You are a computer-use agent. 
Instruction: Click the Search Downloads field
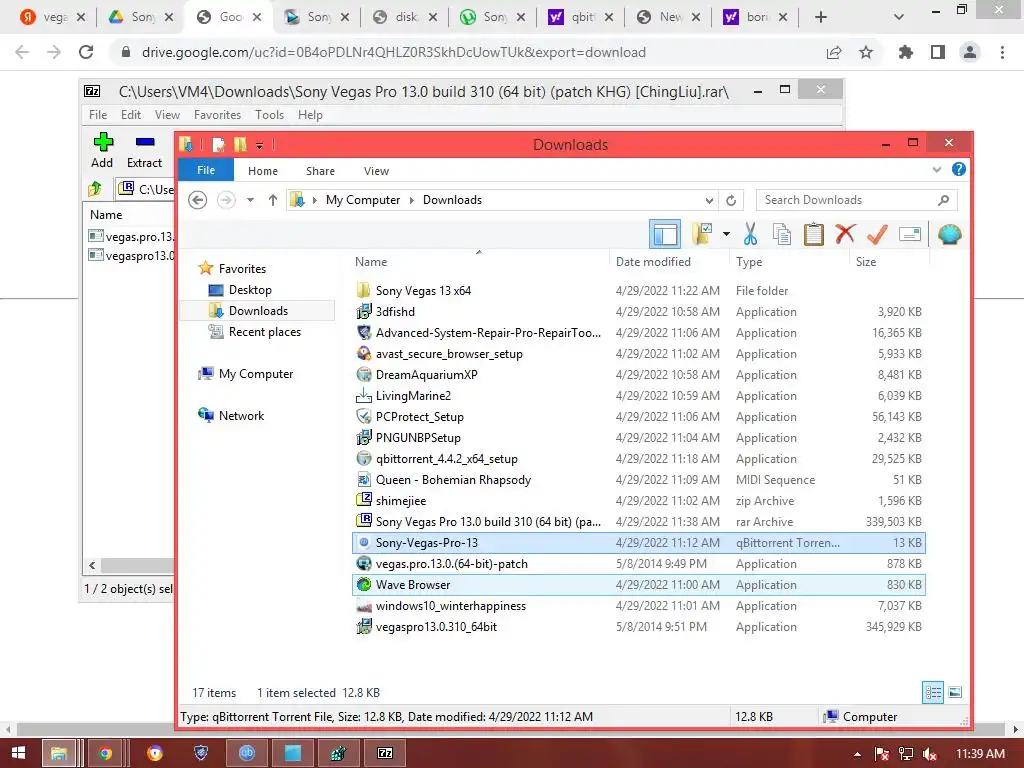[x=856, y=200]
